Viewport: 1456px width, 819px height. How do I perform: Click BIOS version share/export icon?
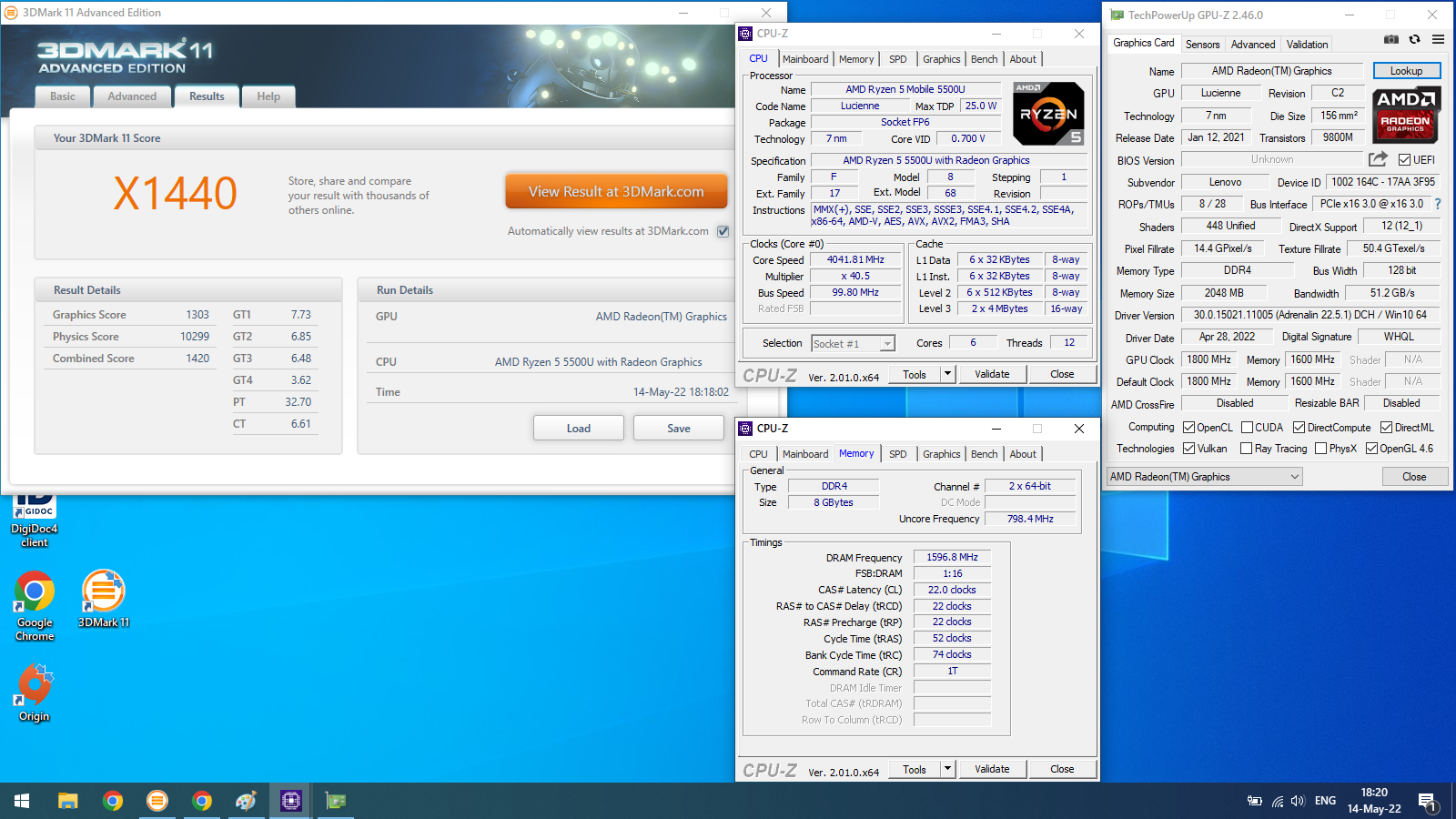click(x=1378, y=159)
